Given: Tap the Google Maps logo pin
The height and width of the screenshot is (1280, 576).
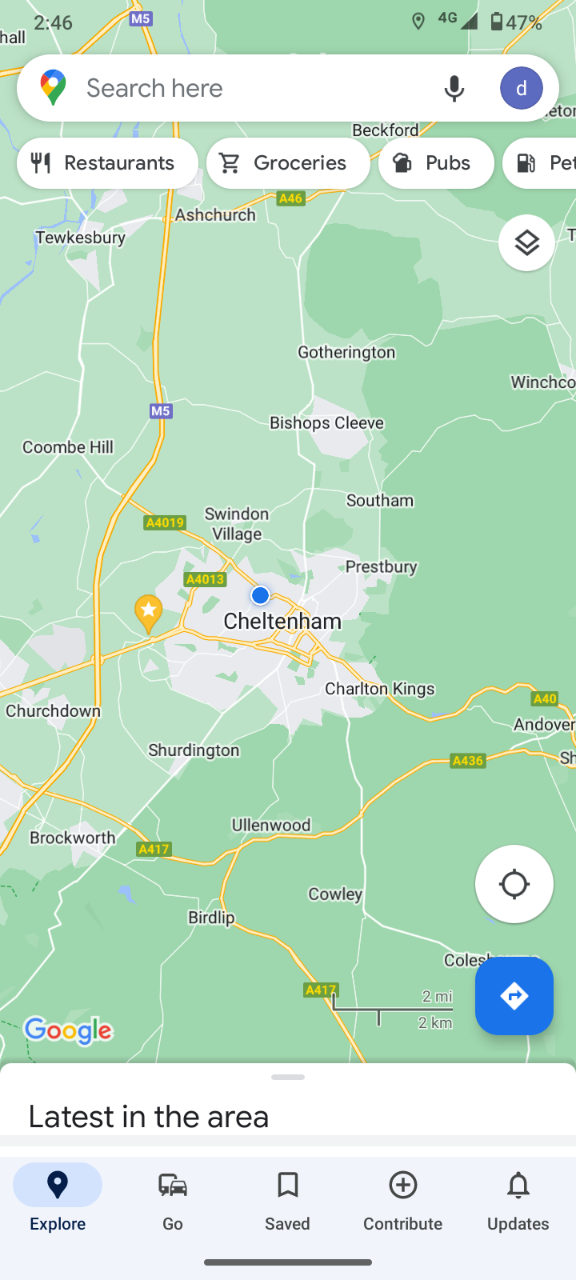Looking at the screenshot, I should pos(53,88).
